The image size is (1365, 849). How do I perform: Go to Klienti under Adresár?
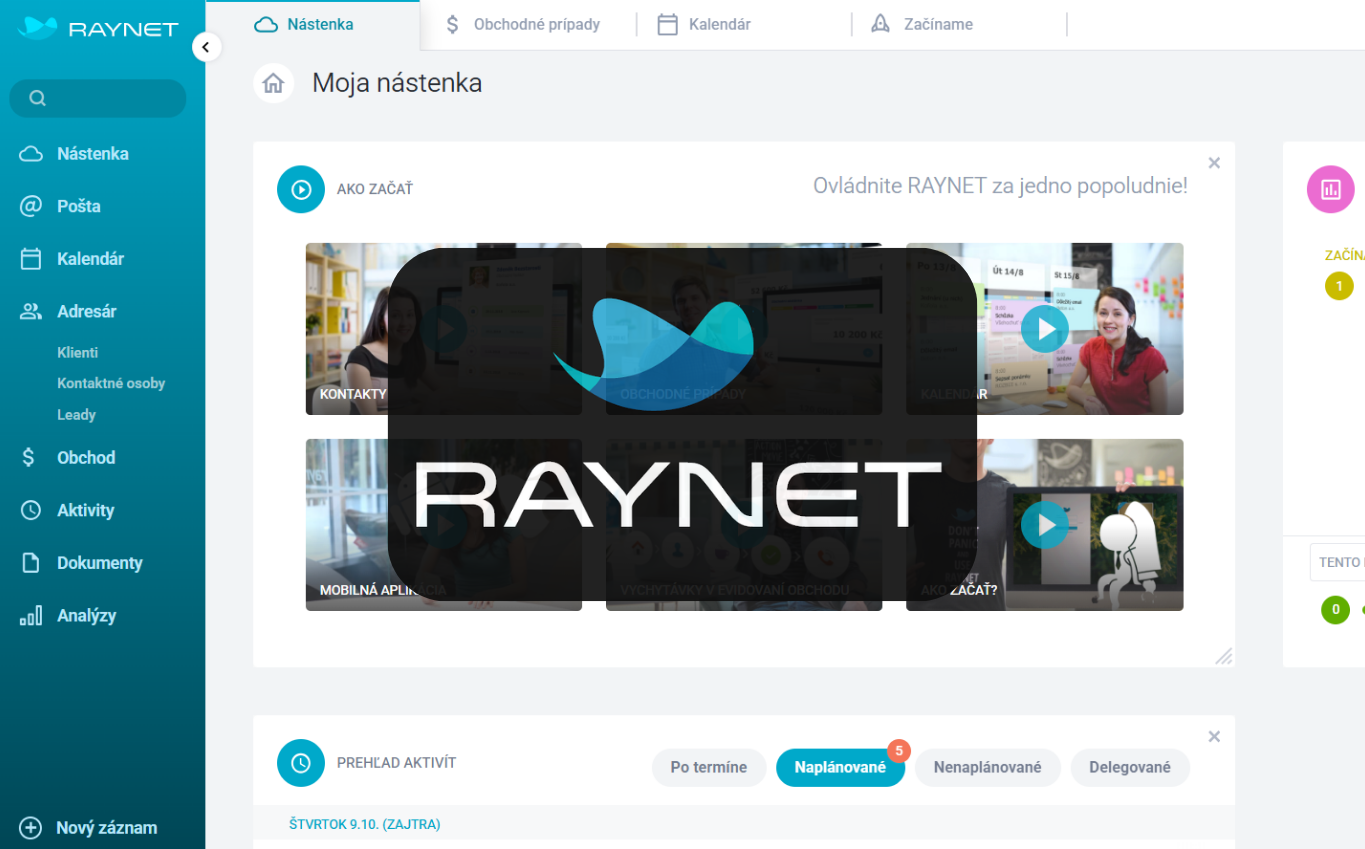[x=77, y=353]
